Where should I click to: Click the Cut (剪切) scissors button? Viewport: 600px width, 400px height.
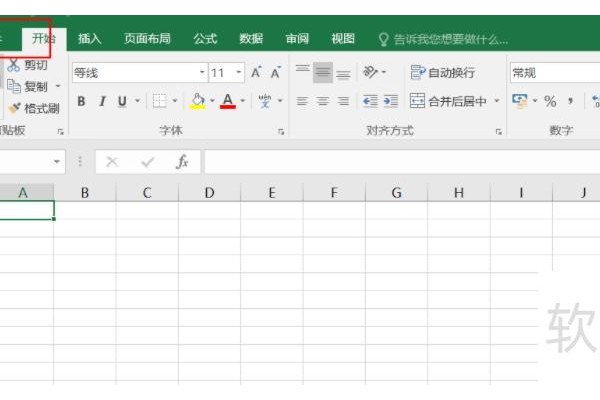28,65
